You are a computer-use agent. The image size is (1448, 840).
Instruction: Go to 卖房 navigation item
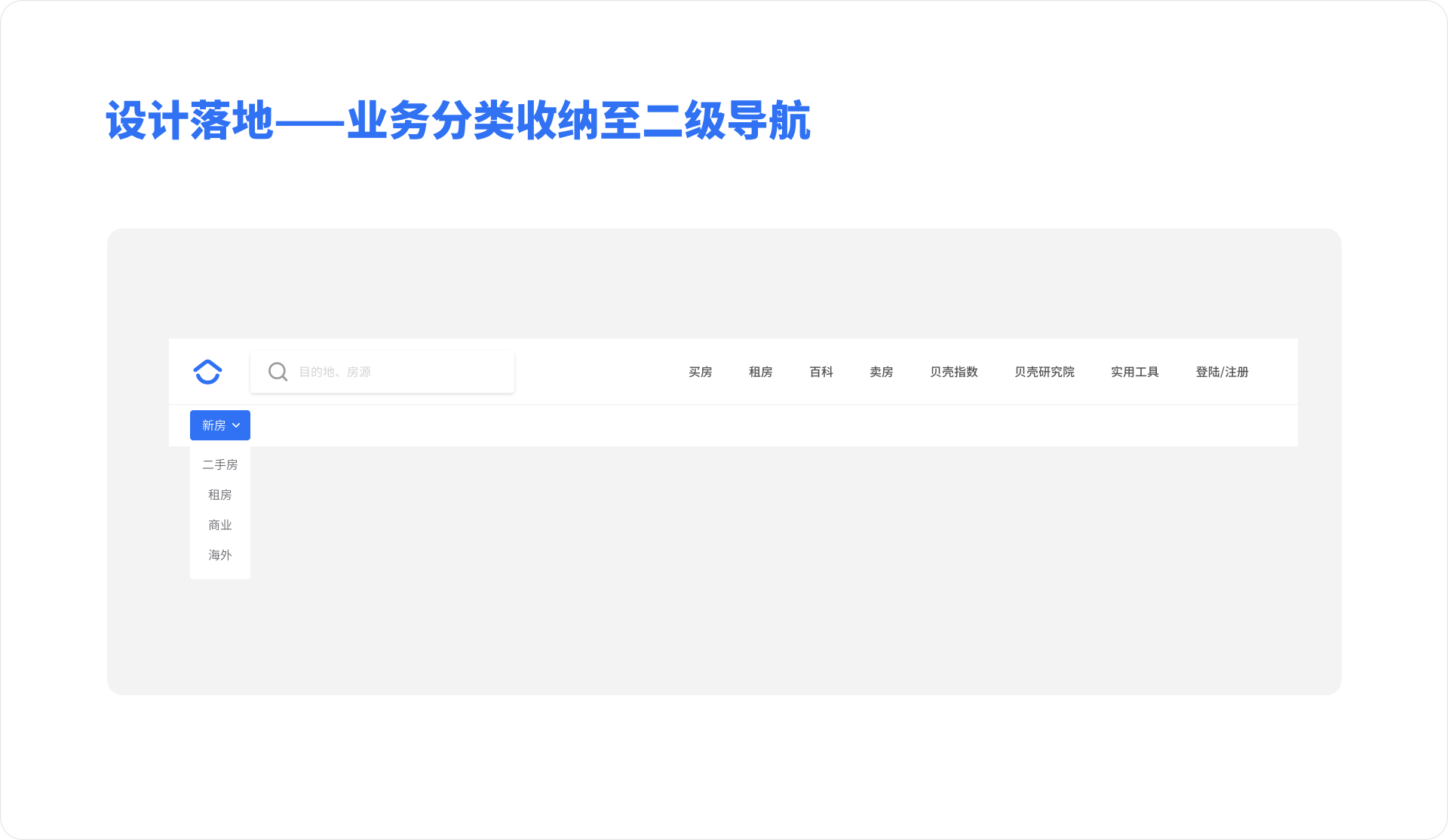[x=881, y=372]
